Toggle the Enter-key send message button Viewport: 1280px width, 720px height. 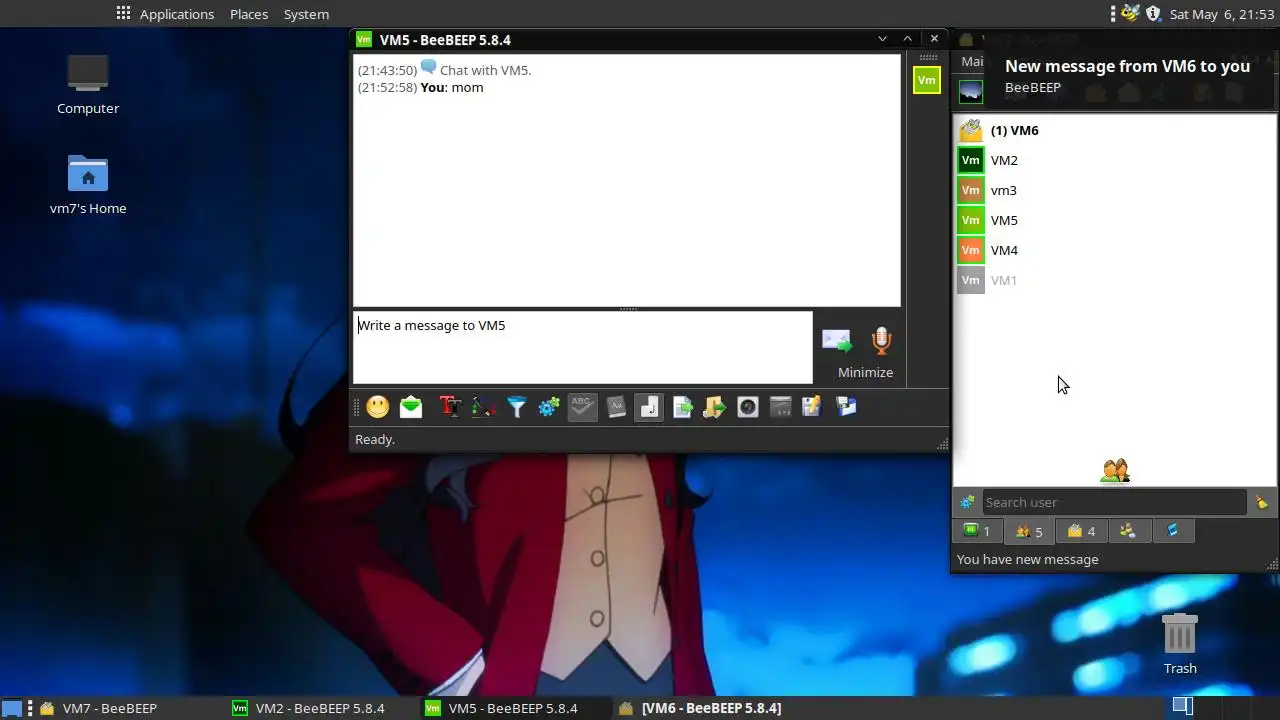649,407
